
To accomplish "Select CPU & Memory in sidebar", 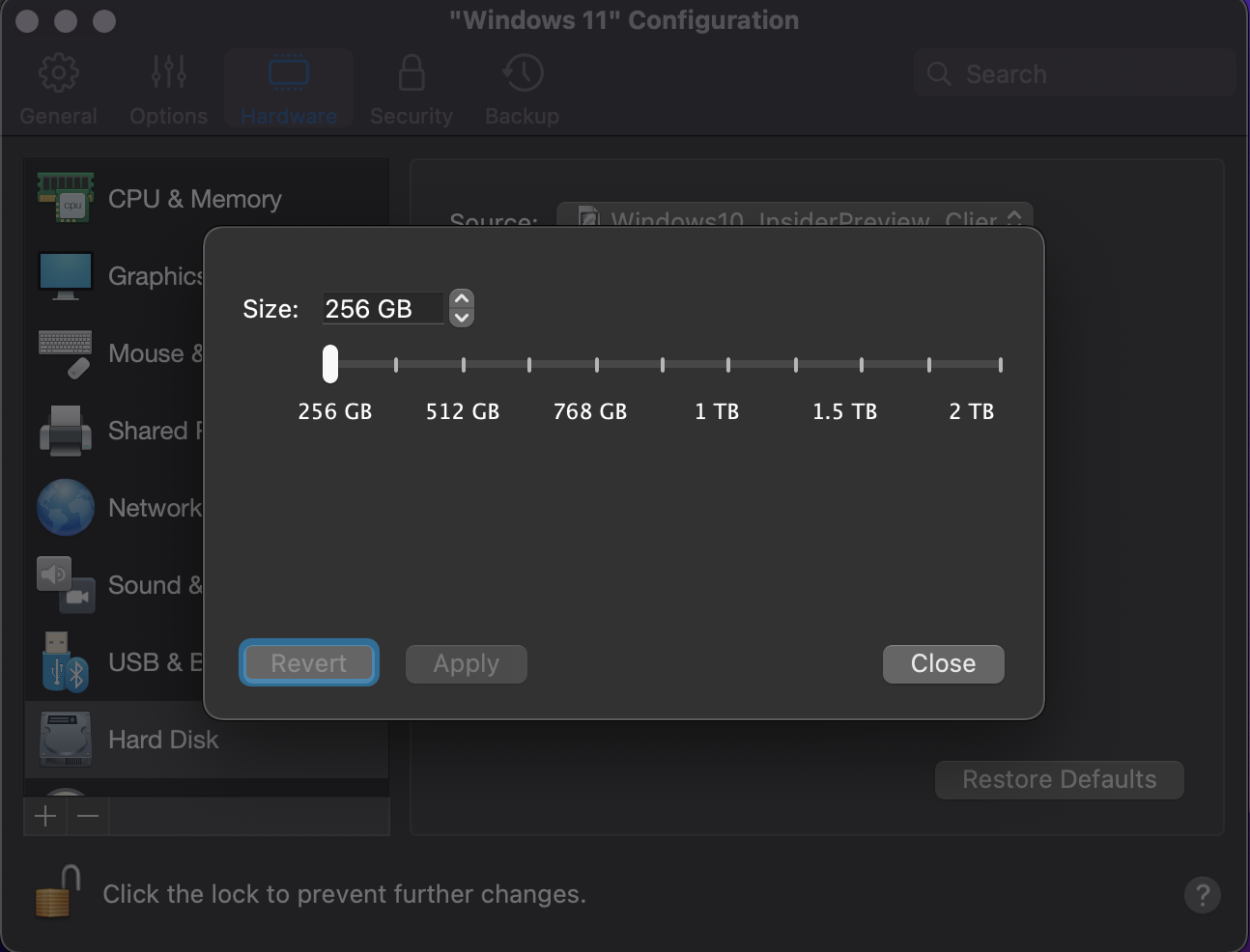I will (207, 199).
